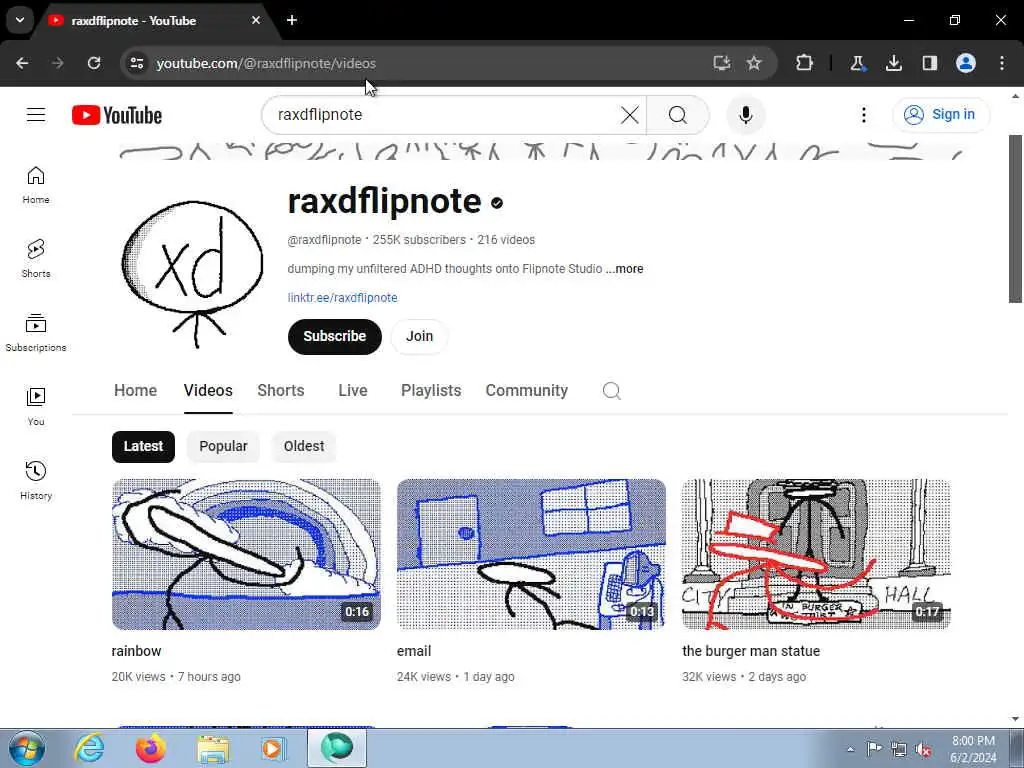The height and width of the screenshot is (768, 1024).
Task: Open a new browser tab
Action: pos(292,20)
